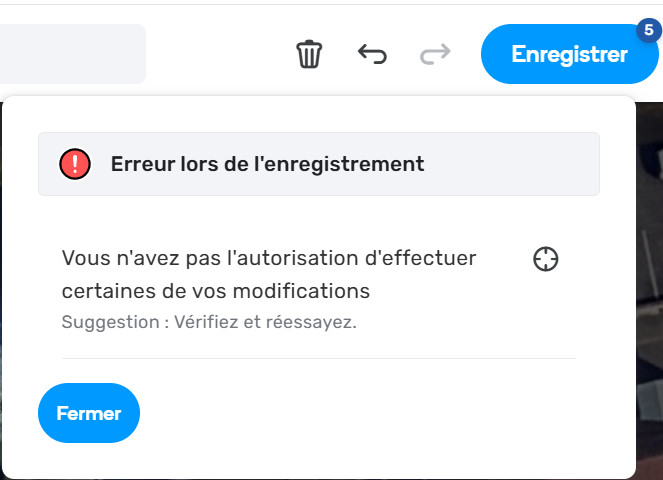Viewport: 663px width, 480px height.
Task: Save changes with the Enregistrer button
Action: (x=569, y=54)
